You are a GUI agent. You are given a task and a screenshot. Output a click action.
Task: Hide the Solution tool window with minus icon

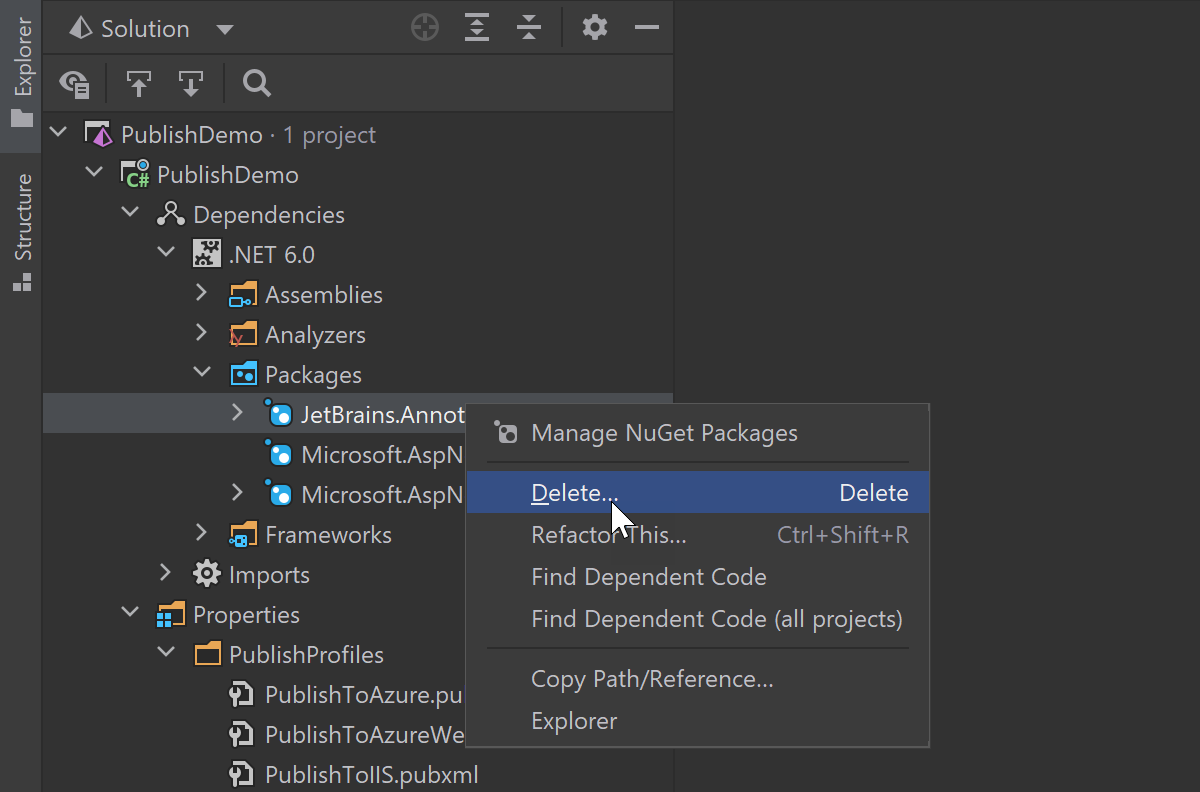(x=647, y=28)
